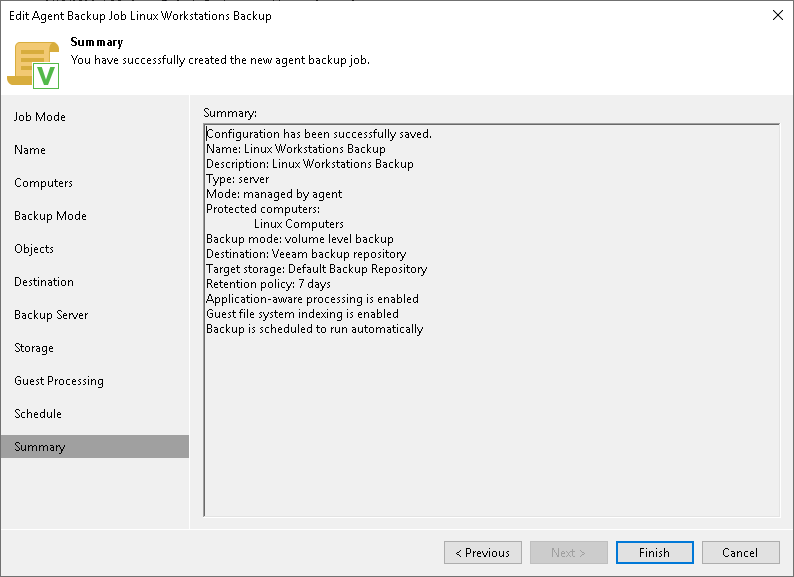Click 'Destination: Veeam backup repository' line
The image size is (794, 577).
306,254
